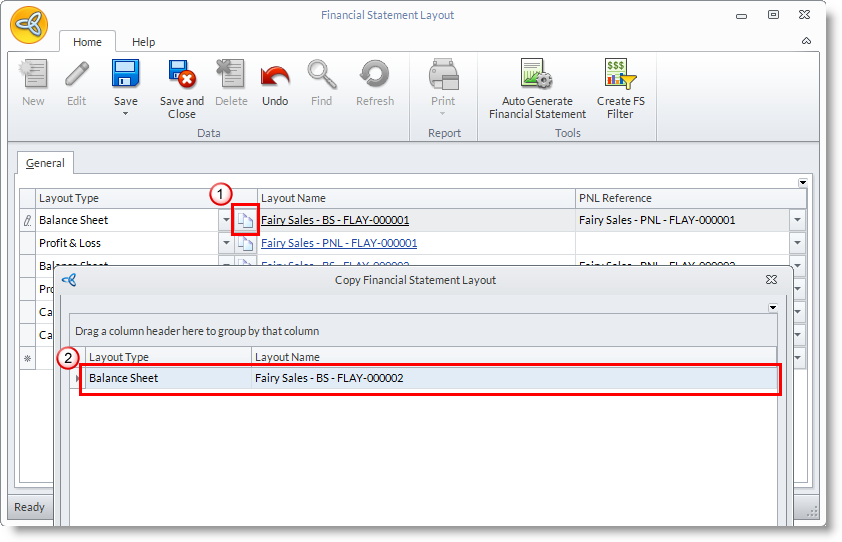Expand PNL Reference dropdown in Profit & Loss row
Screen dimensions: 842x542
pyautogui.click(x=797, y=243)
